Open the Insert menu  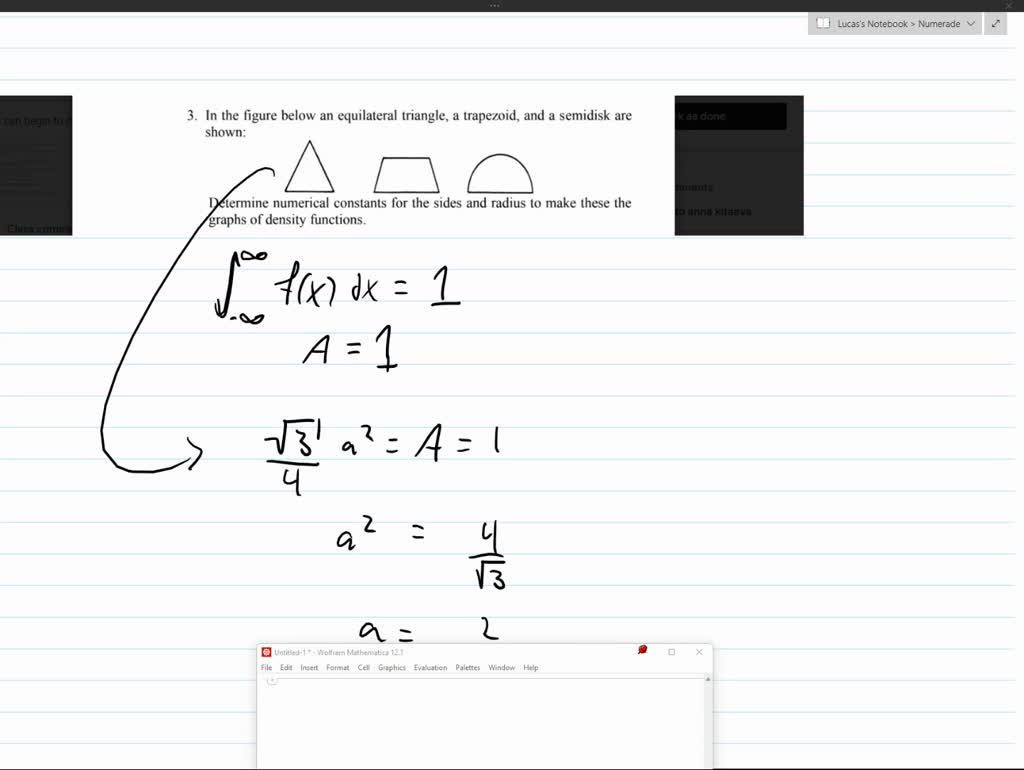(x=309, y=667)
